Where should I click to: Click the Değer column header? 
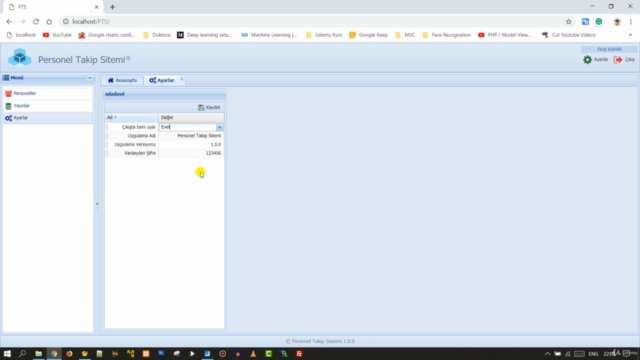[x=191, y=118]
